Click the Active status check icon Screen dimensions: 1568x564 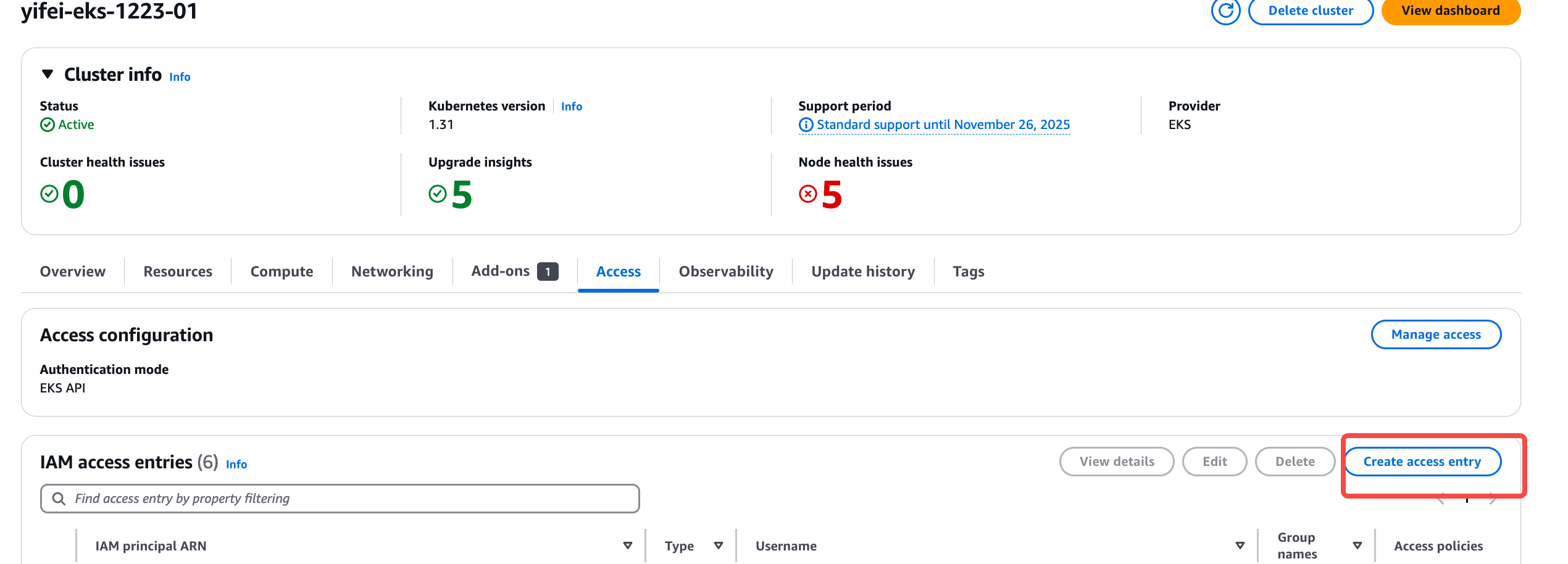click(48, 125)
